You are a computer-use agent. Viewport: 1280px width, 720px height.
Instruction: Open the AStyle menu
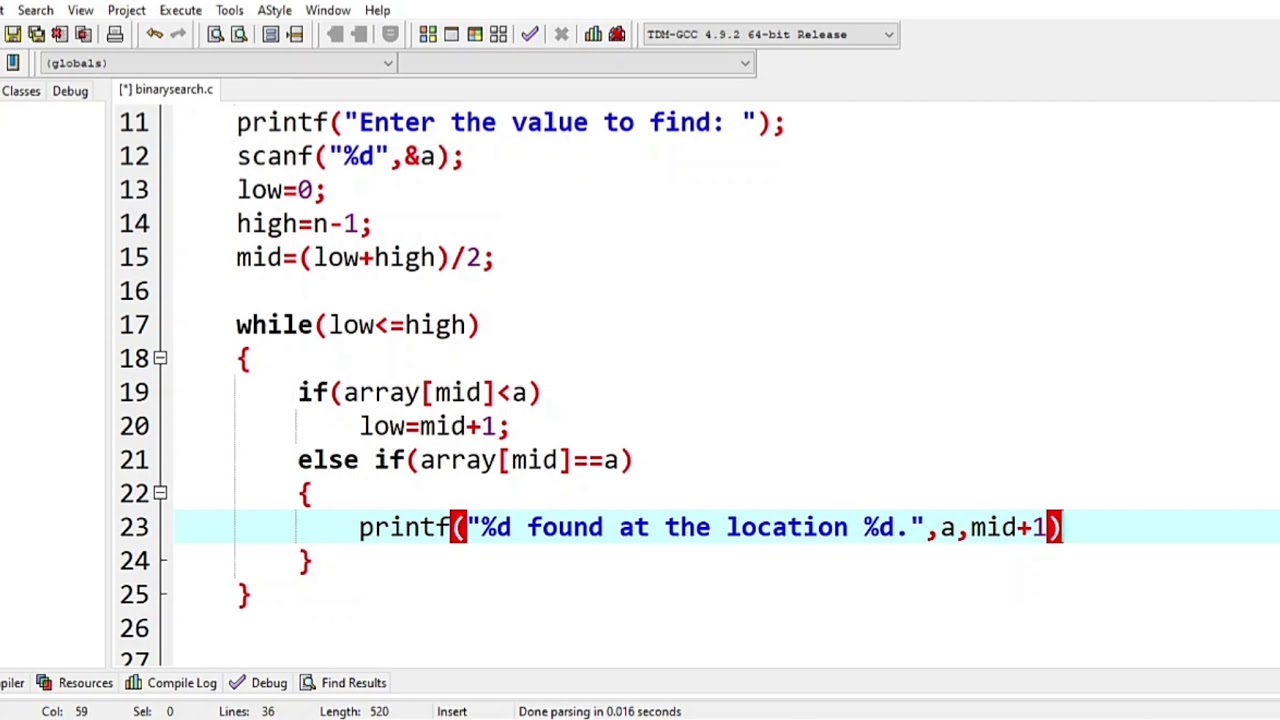click(x=275, y=10)
